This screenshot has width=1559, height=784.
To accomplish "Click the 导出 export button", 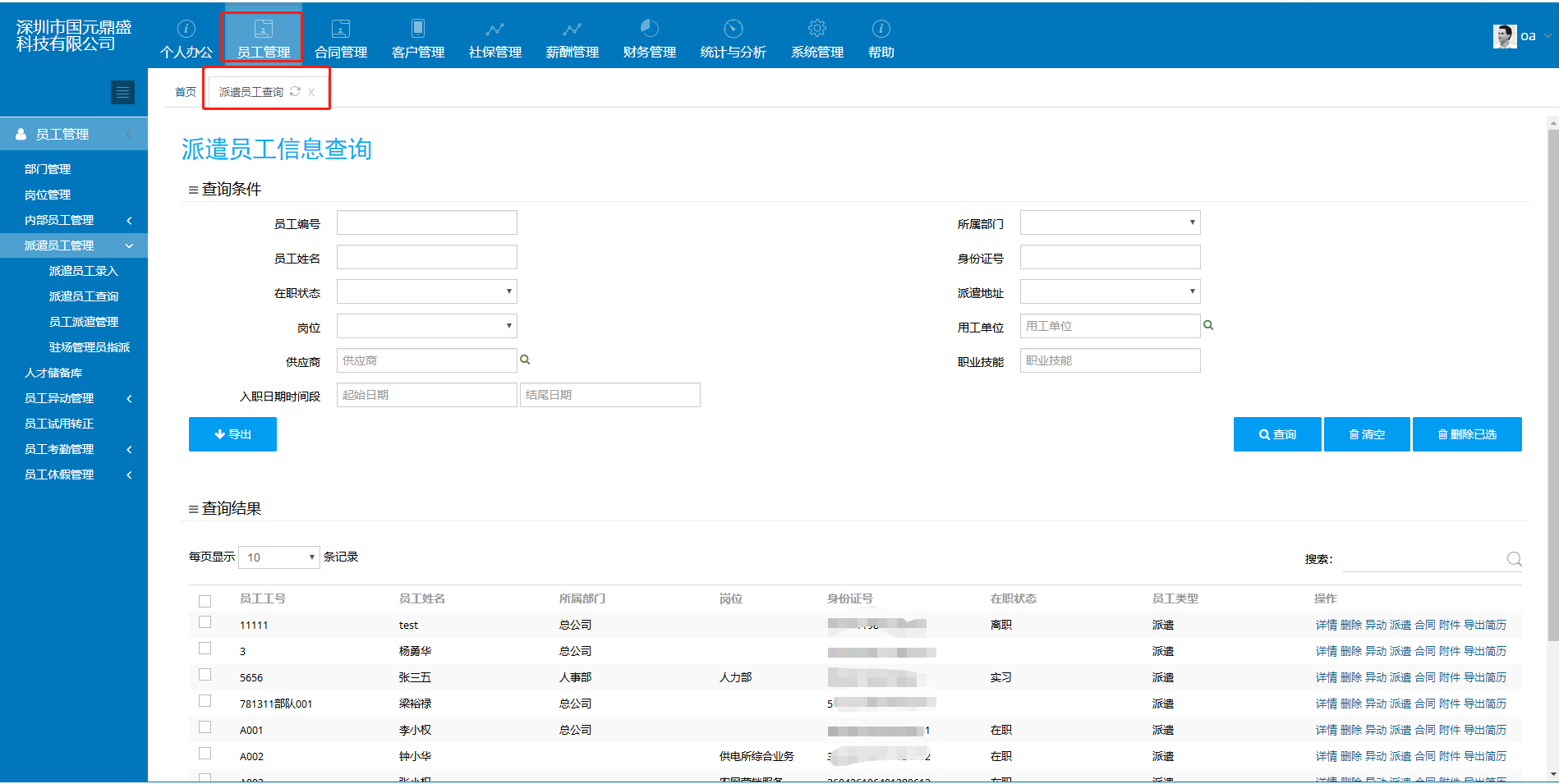I will click(232, 434).
